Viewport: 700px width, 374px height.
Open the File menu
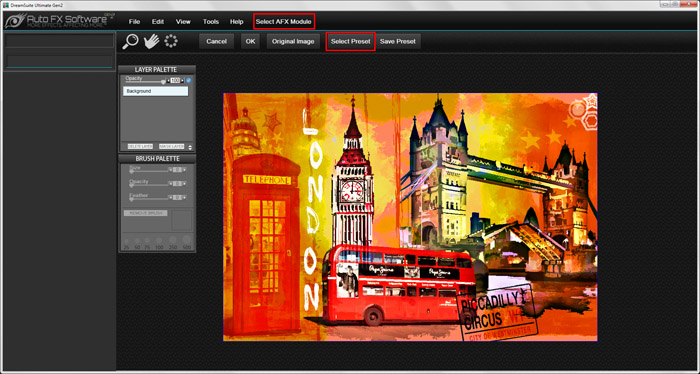pyautogui.click(x=134, y=21)
